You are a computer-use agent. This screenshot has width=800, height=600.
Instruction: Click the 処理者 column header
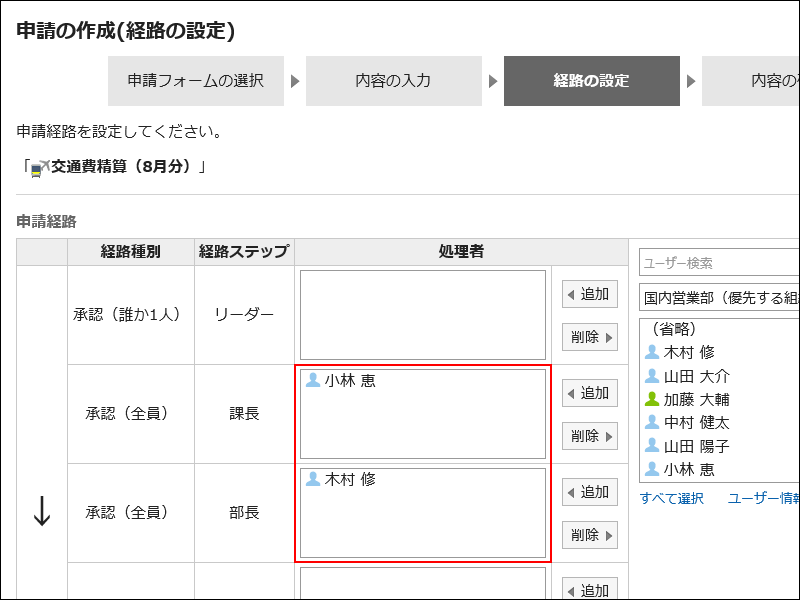461,252
